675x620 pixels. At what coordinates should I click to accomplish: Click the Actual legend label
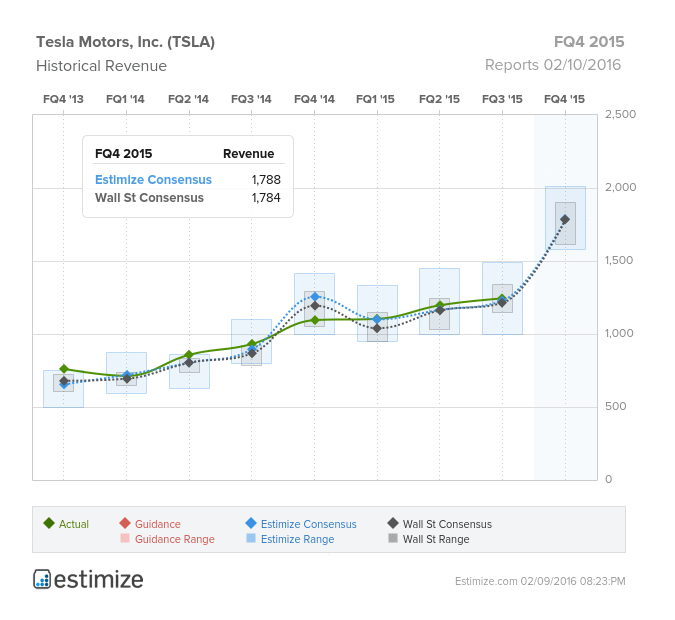coord(74,524)
